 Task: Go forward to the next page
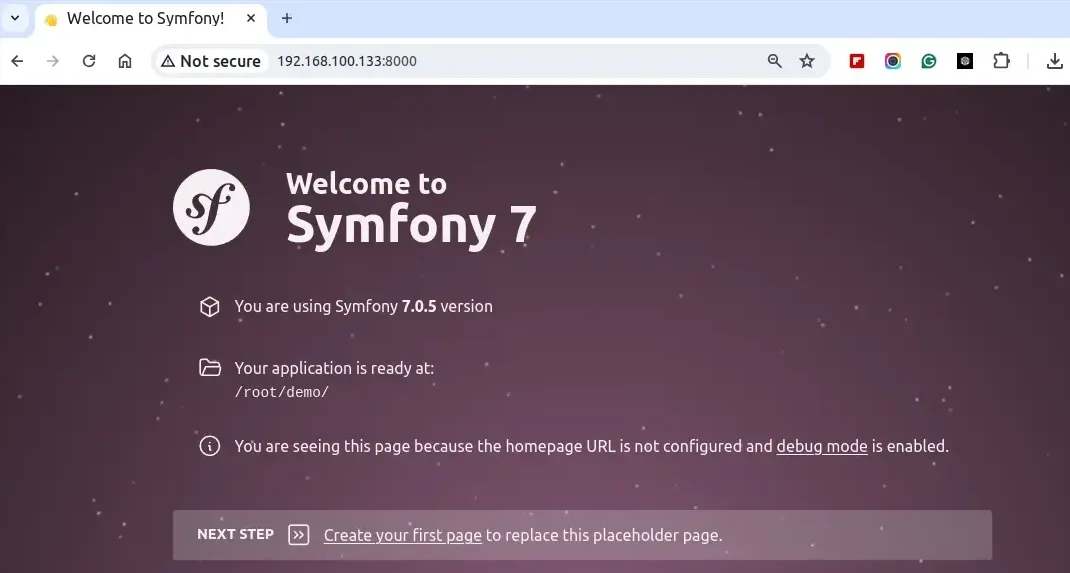[53, 61]
